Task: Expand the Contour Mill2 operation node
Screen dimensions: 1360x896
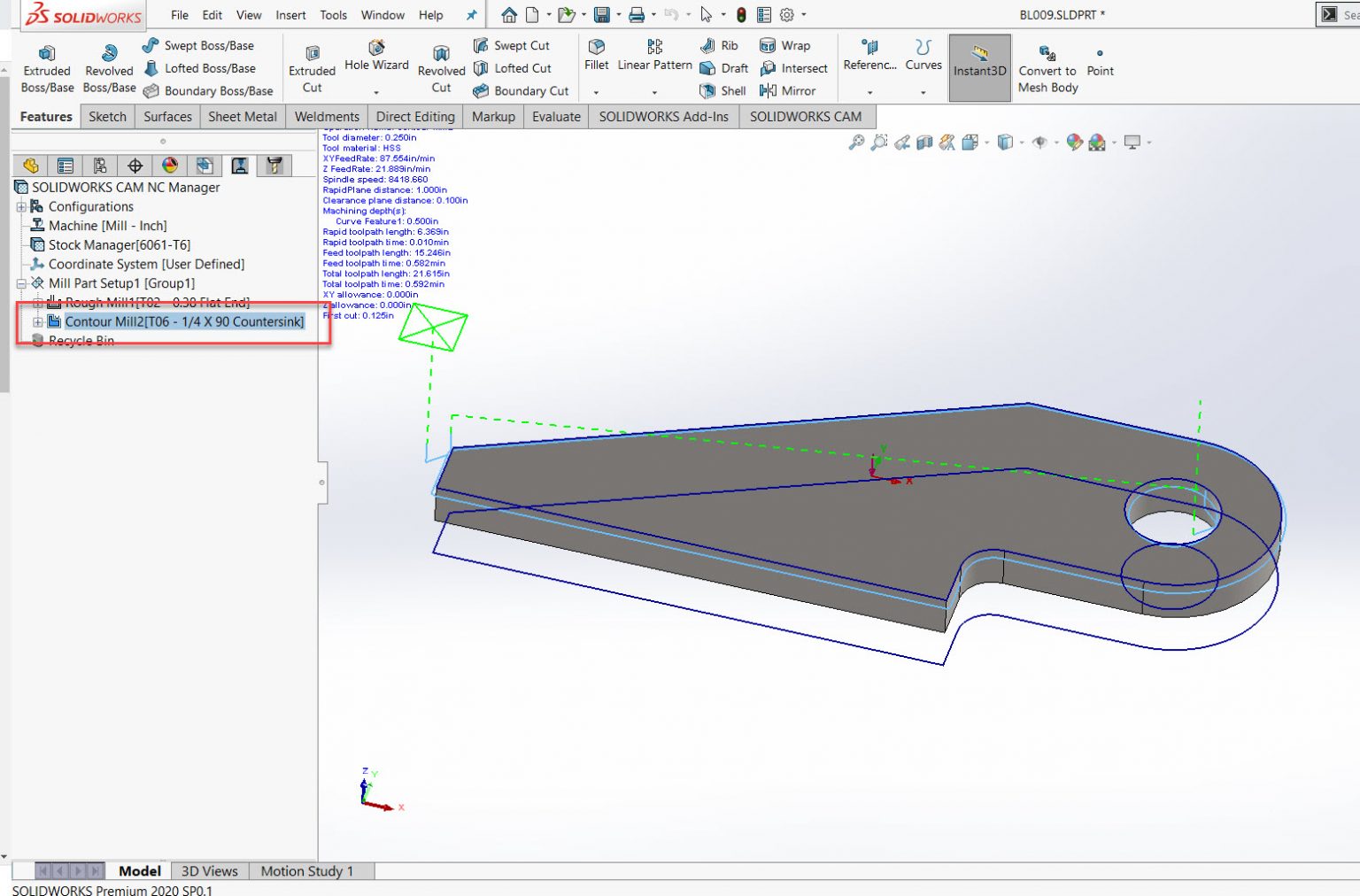Action: tap(38, 322)
